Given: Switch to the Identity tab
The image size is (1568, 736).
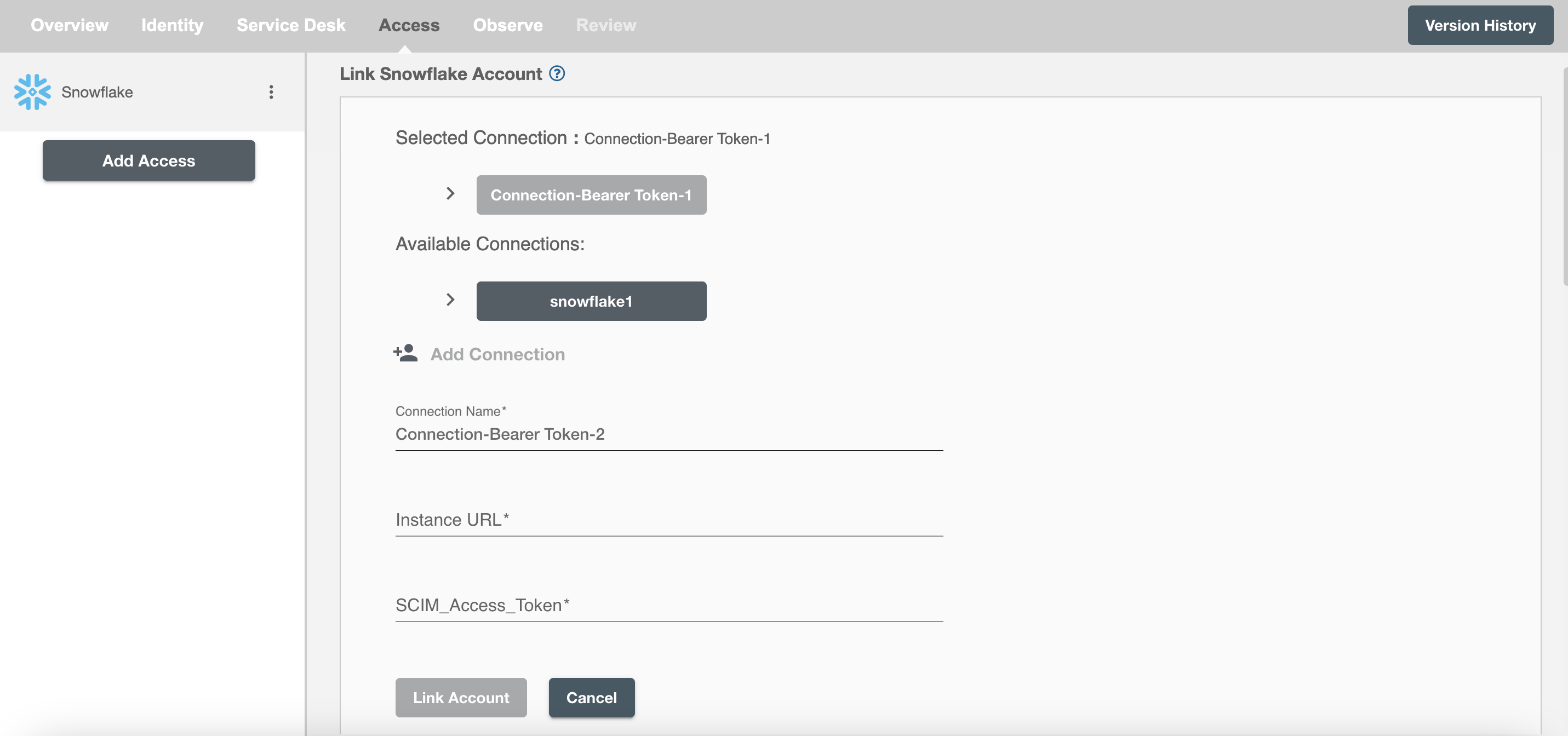Looking at the screenshot, I should coord(172,25).
